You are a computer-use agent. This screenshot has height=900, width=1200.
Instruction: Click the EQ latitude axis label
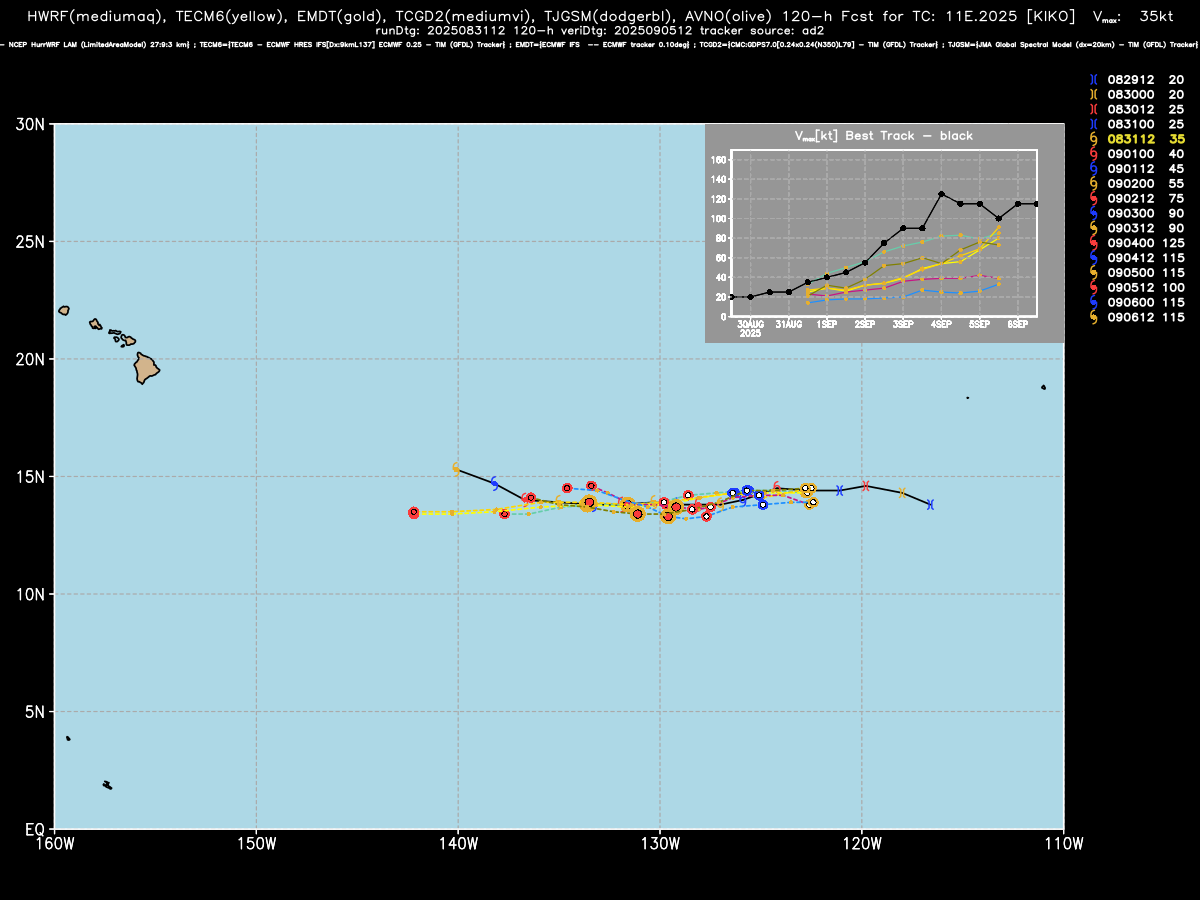click(x=34, y=829)
